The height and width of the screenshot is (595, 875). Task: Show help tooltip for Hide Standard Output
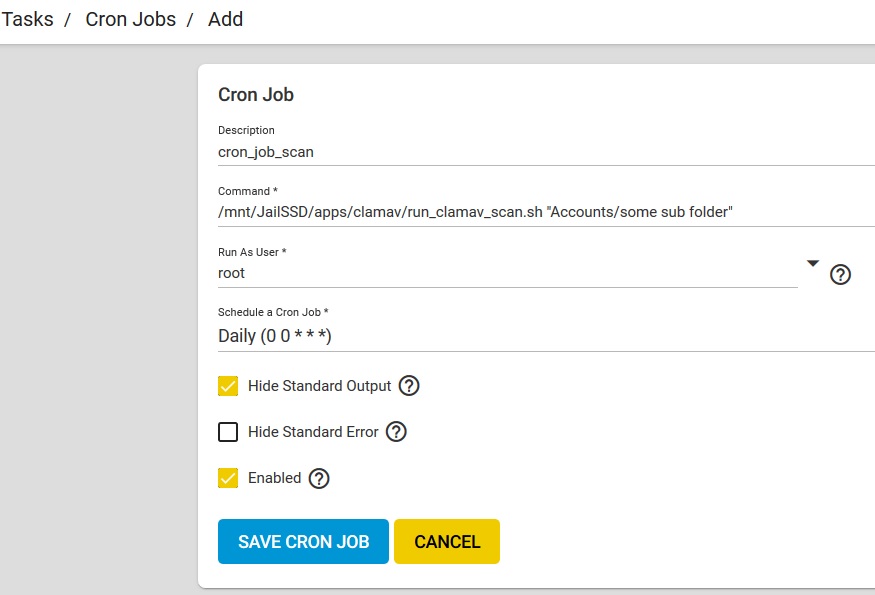tap(409, 386)
